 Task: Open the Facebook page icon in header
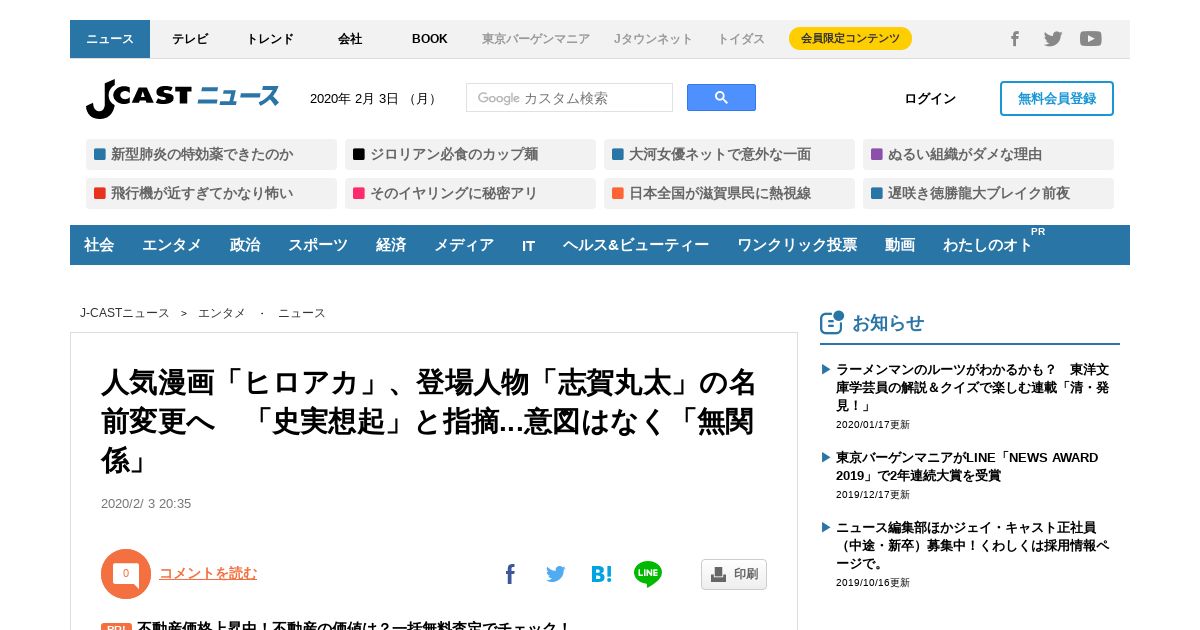pos(1014,39)
